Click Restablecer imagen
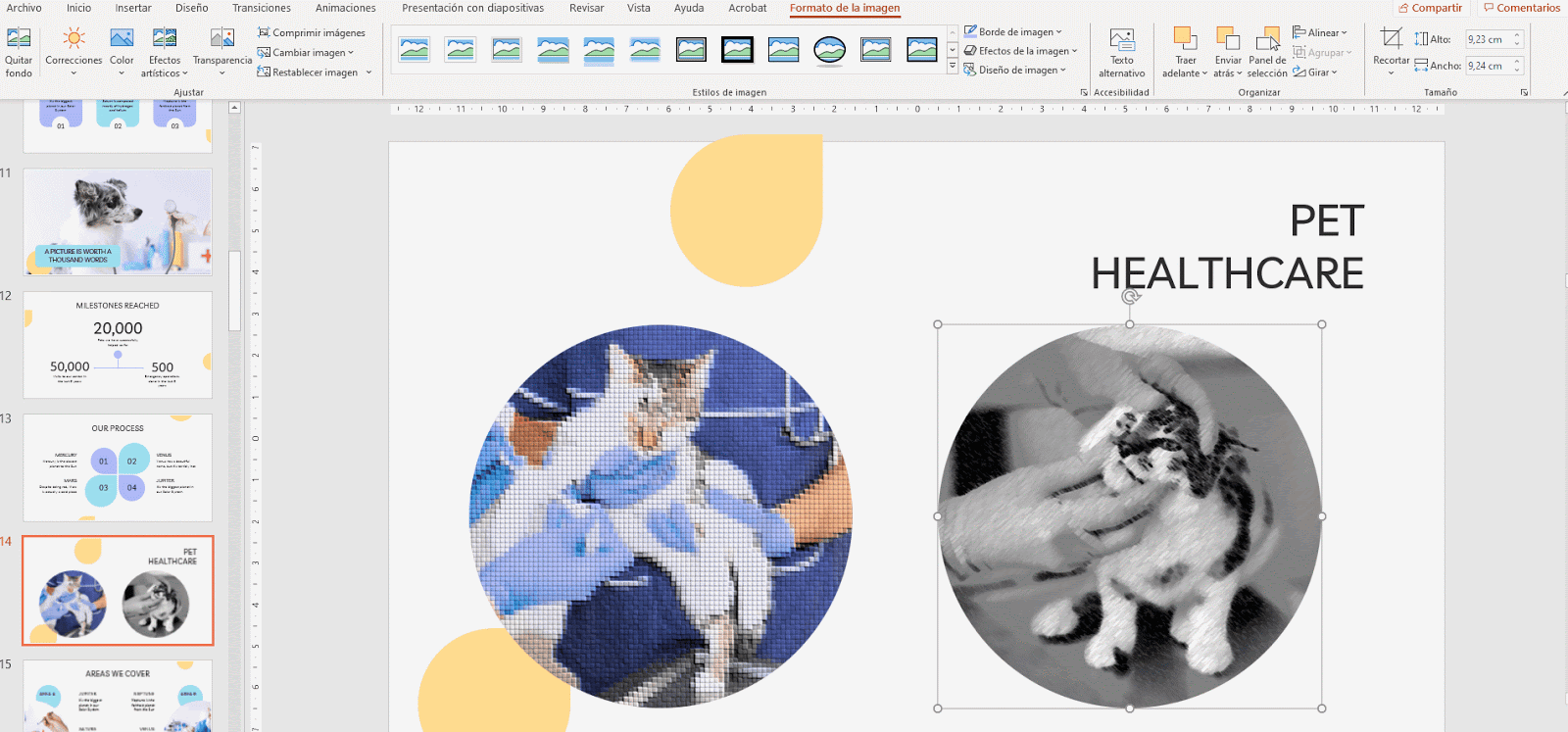The height and width of the screenshot is (732, 1568). coord(308,72)
